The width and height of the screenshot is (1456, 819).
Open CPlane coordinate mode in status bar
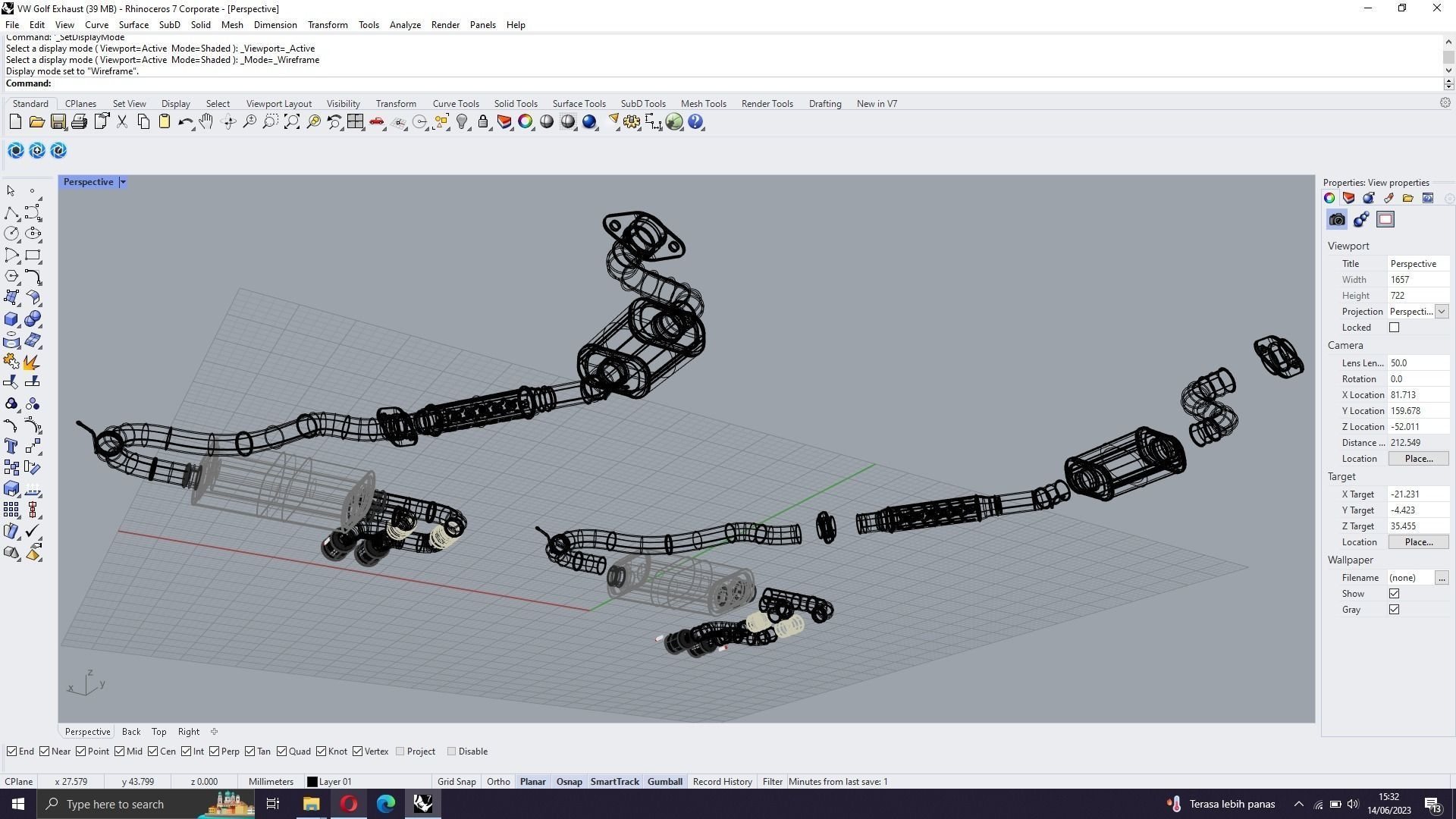click(19, 782)
